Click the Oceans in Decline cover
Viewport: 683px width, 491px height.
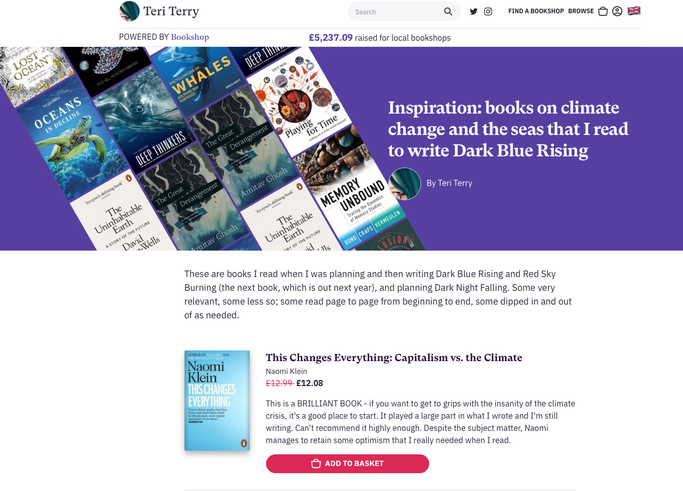[x=72, y=139]
